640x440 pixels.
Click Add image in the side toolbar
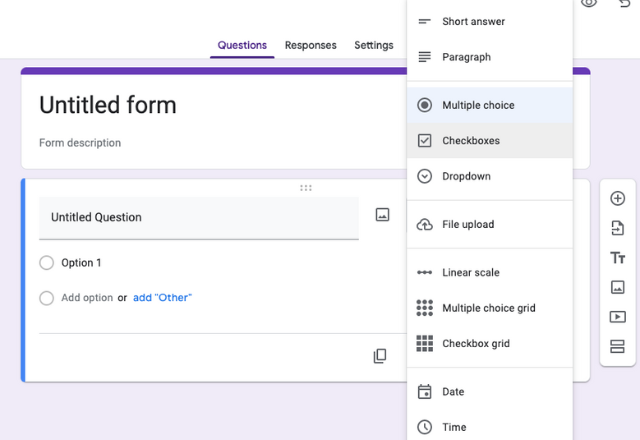coord(618,287)
